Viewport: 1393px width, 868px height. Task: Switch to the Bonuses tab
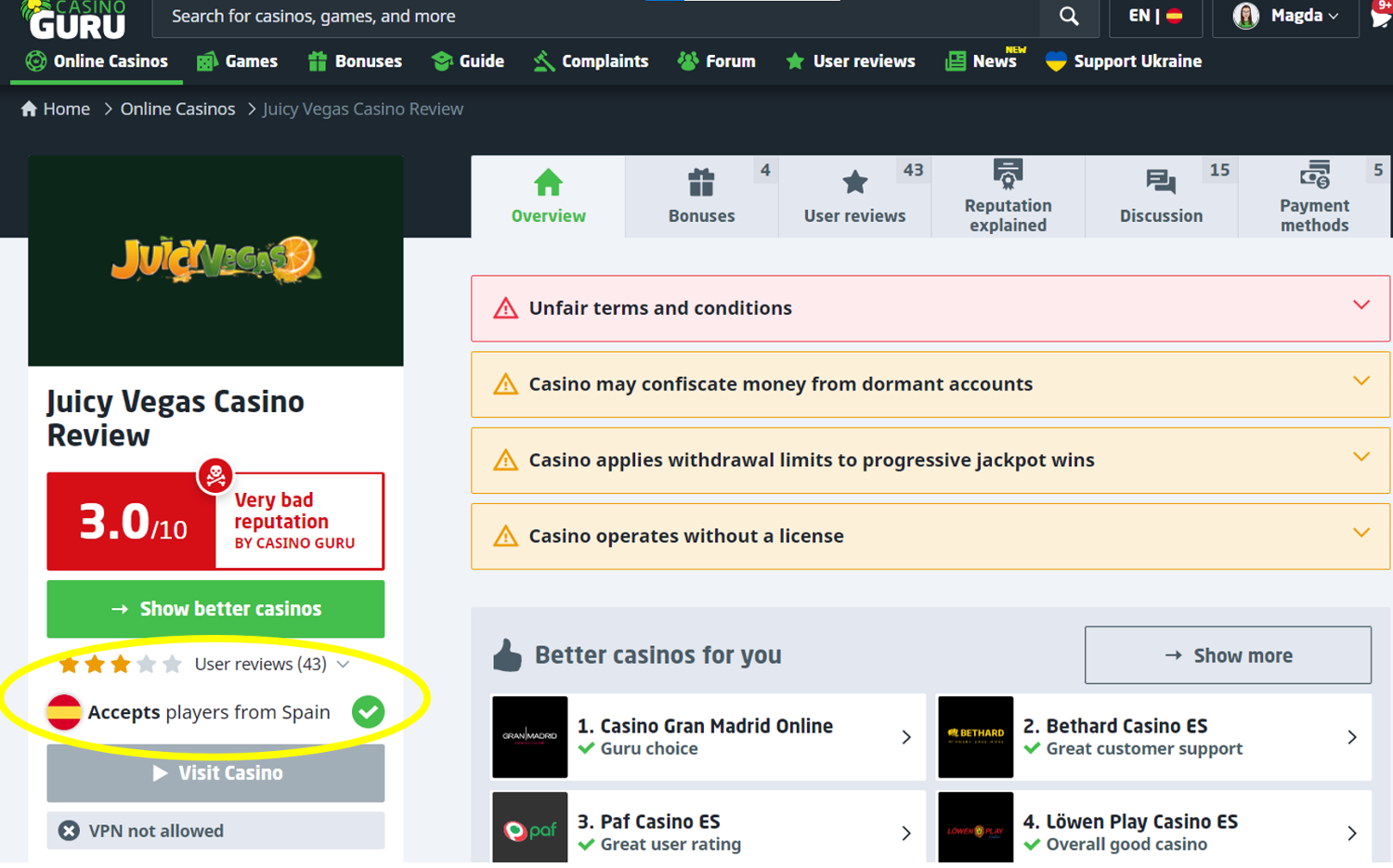pyautogui.click(x=701, y=197)
